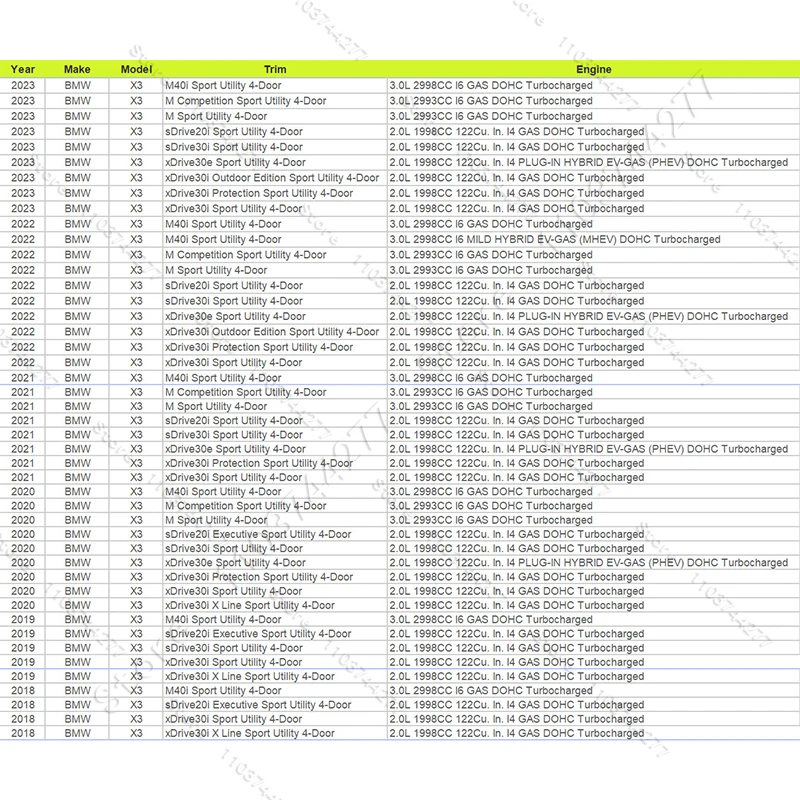Select the 2019 sDrive20i Executive Sport Utility trim cell
The image size is (800, 800).
[275, 634]
